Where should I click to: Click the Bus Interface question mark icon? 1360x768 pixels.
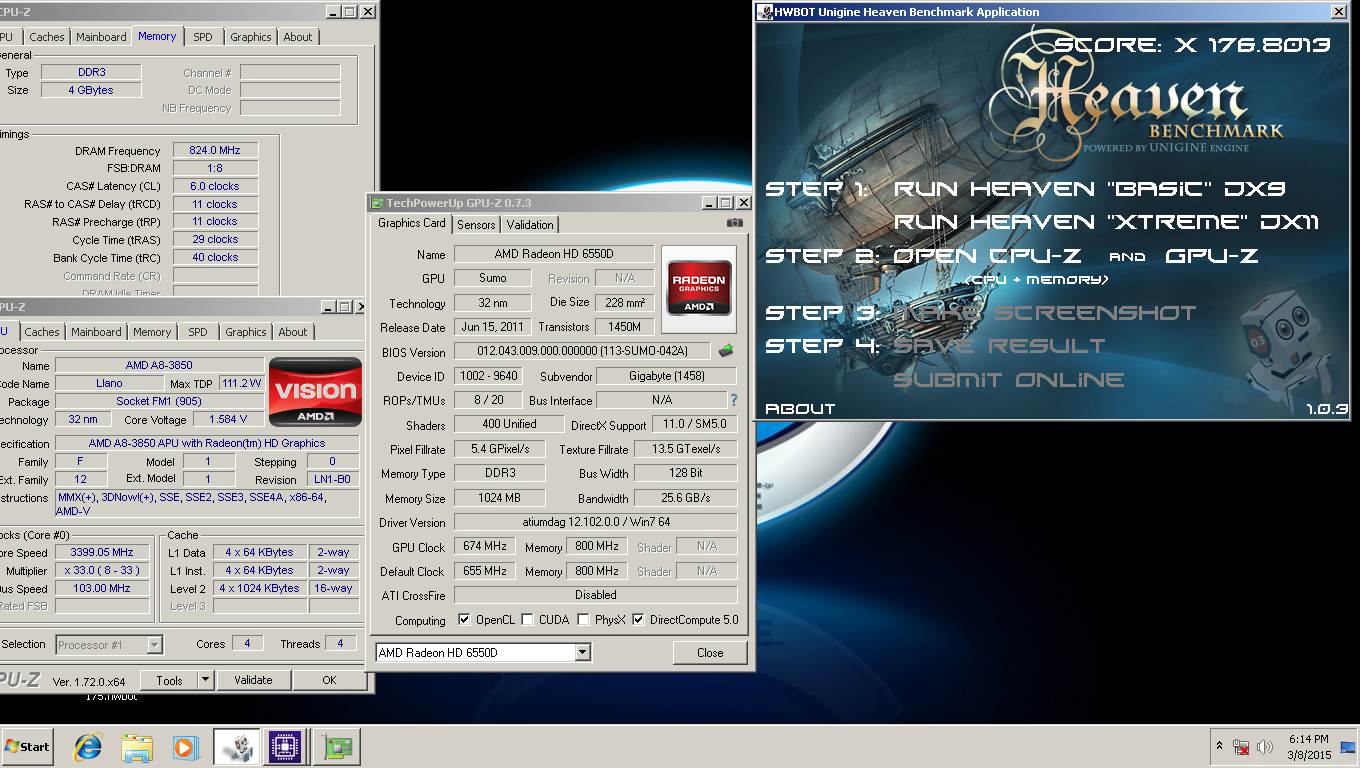[x=734, y=400]
